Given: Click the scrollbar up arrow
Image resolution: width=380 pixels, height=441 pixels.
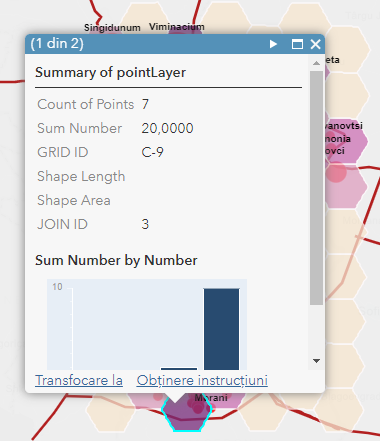Looking at the screenshot, I should coord(316,63).
